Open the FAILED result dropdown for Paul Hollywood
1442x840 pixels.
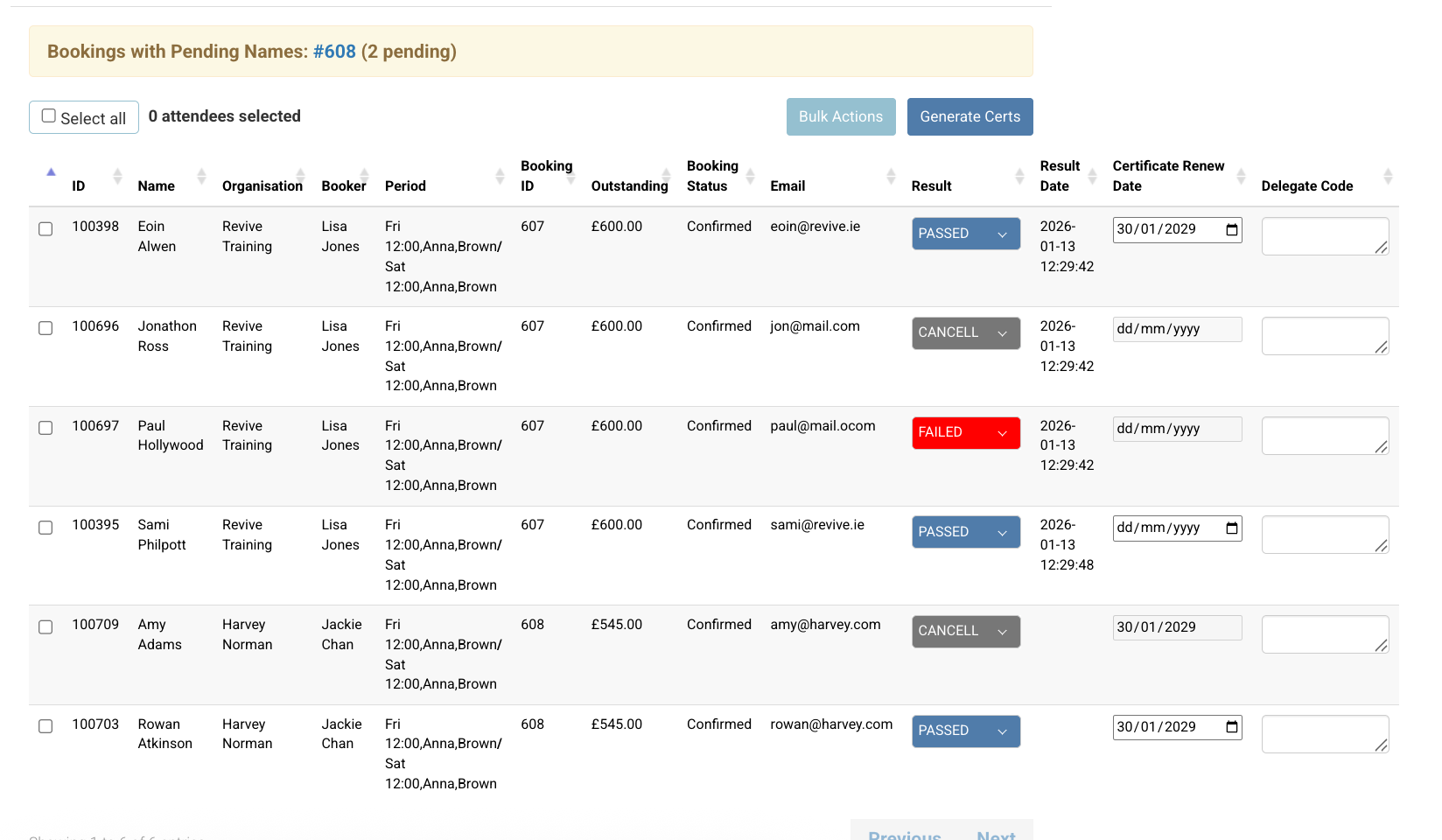[x=965, y=432]
